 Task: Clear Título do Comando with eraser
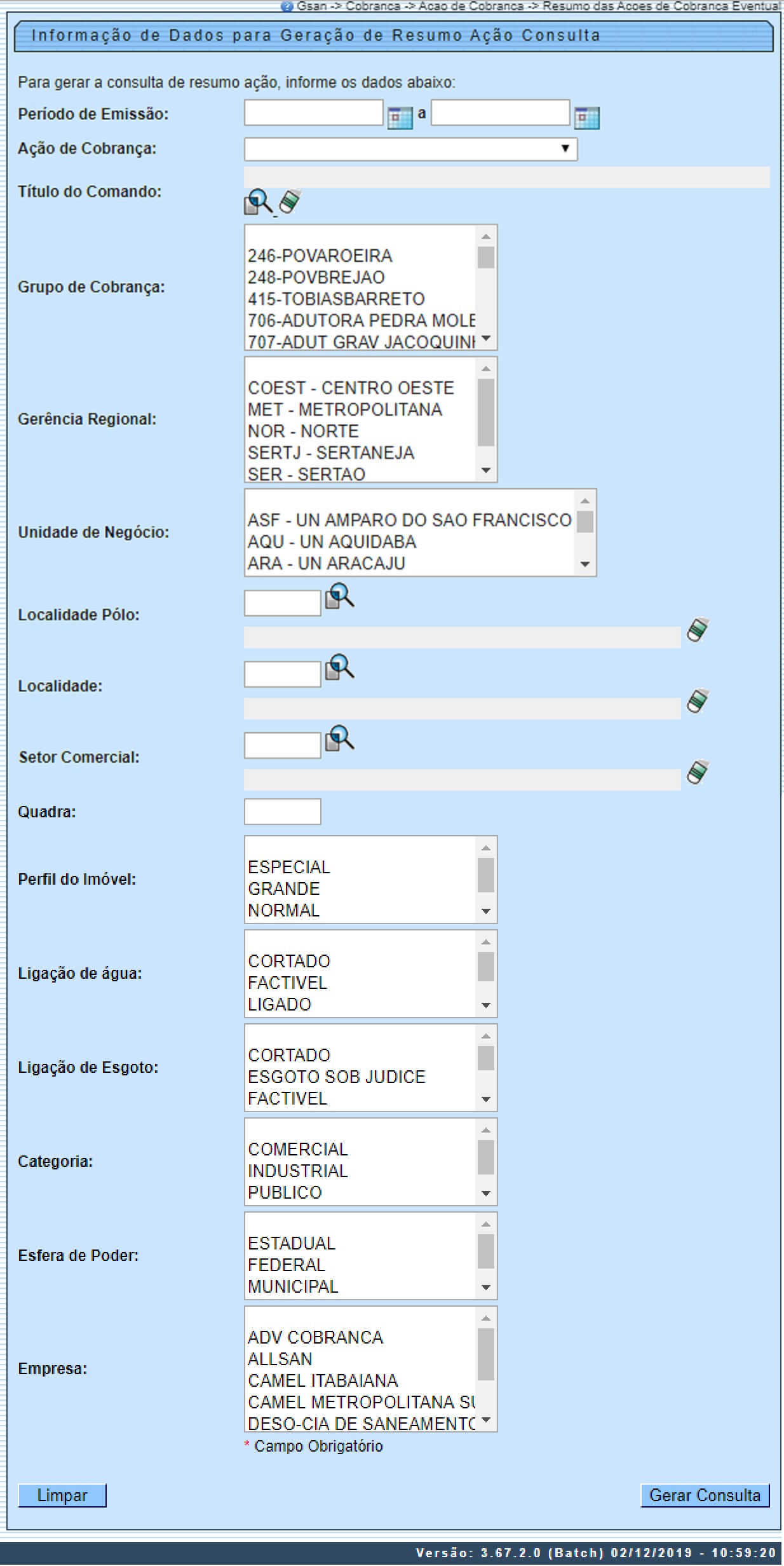pos(290,201)
